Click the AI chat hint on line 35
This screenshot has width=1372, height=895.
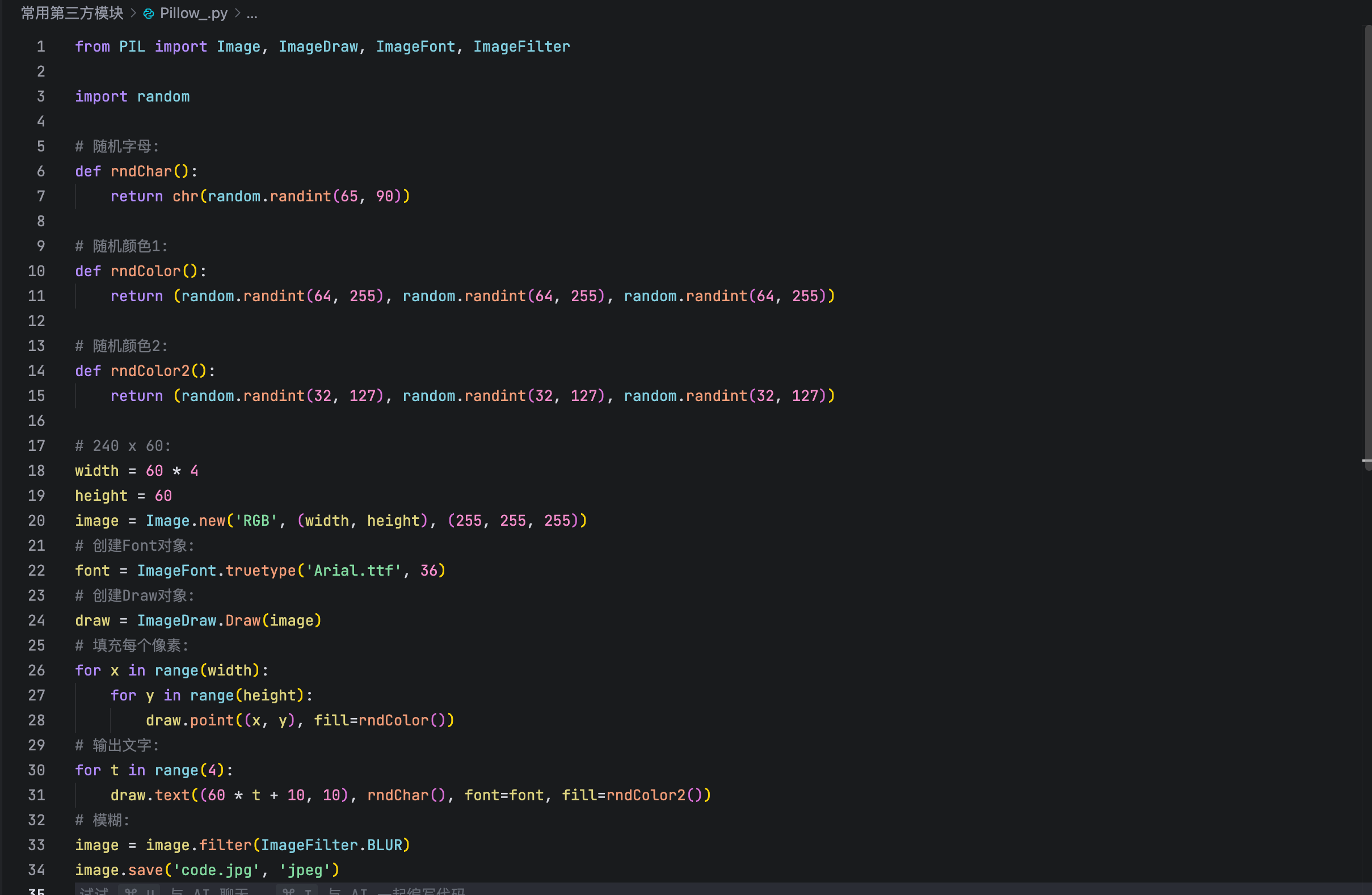[208, 891]
